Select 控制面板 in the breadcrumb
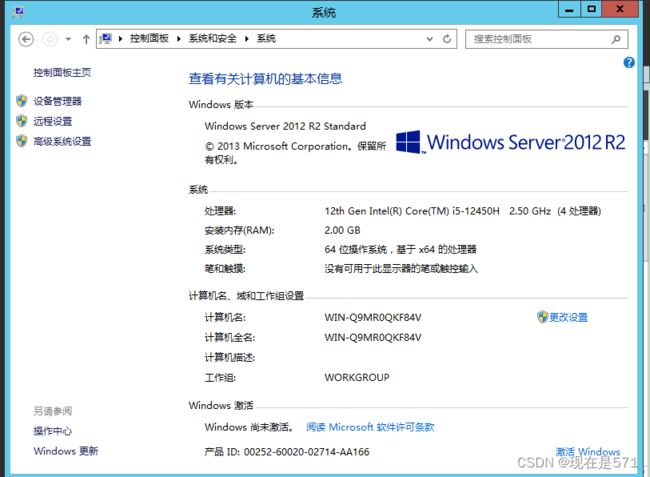This screenshot has height=477, width=650. [x=149, y=39]
